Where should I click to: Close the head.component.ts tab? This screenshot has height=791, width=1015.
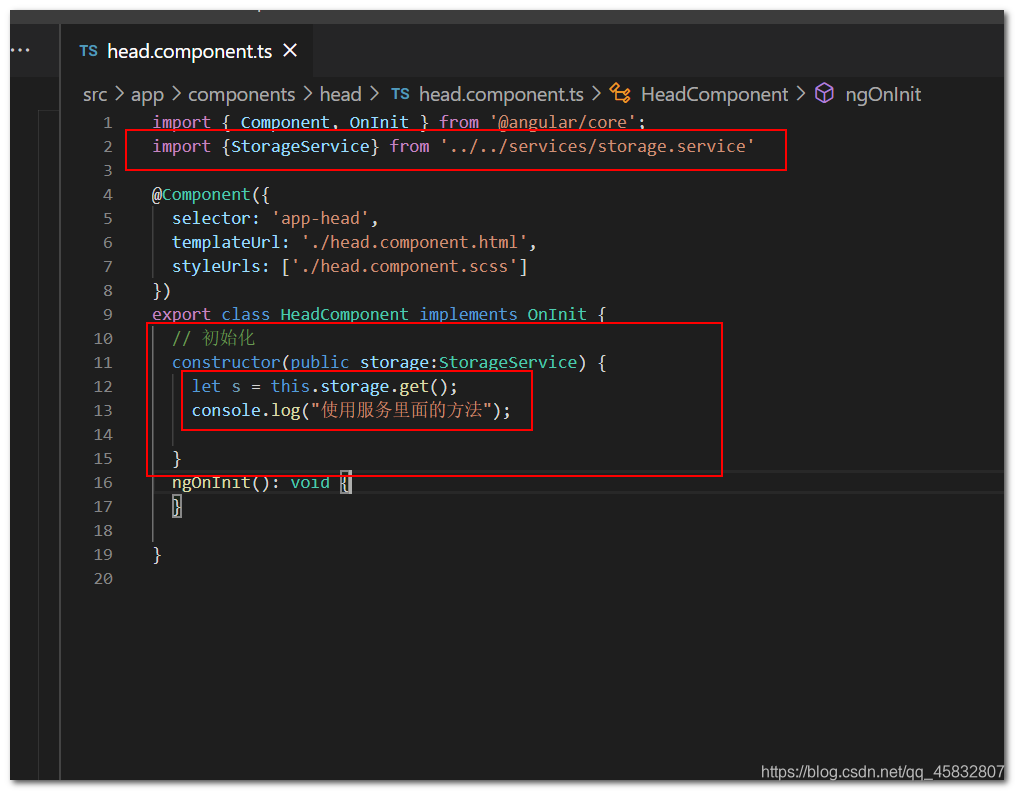coord(290,50)
